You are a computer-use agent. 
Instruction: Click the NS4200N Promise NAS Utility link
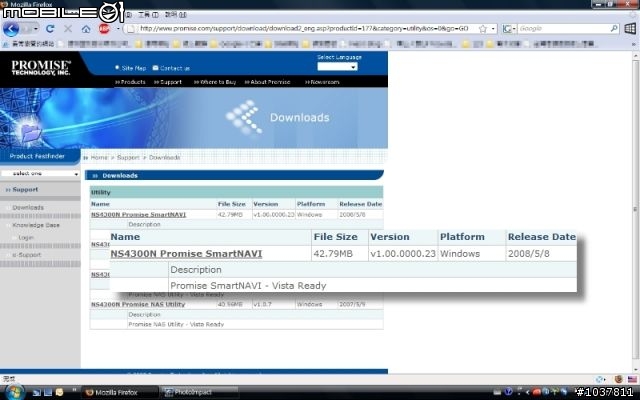138,304
